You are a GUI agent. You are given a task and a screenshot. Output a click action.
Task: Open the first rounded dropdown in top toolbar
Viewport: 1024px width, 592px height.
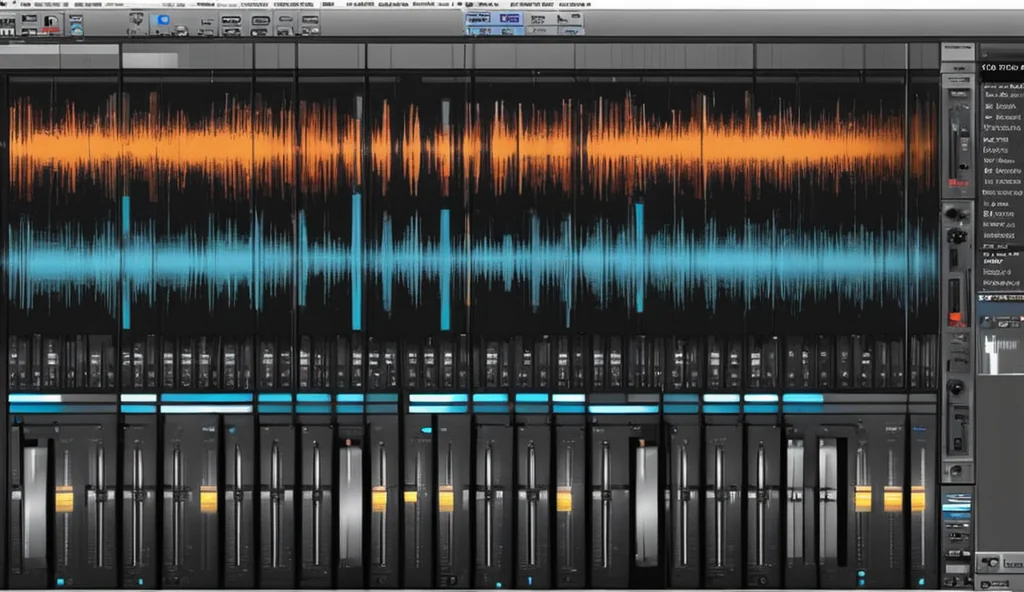click(234, 20)
